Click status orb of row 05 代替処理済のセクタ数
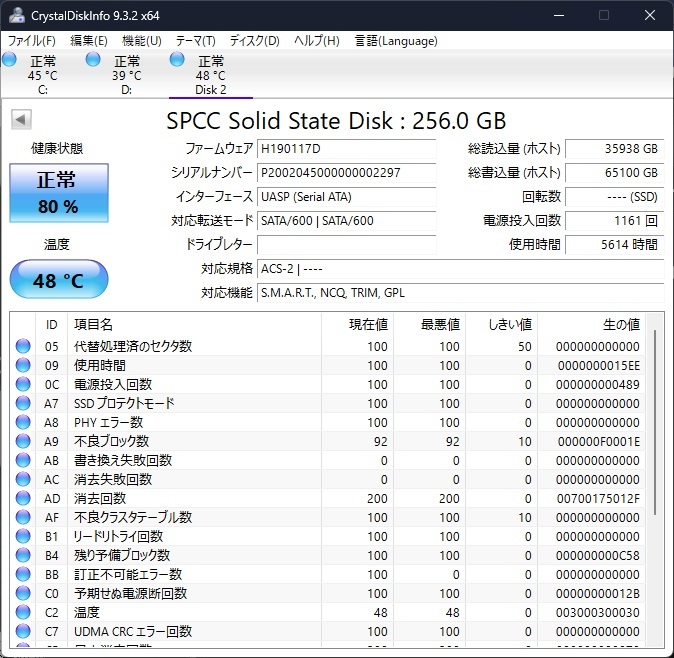Screen dimensions: 674x658 (x=23, y=346)
